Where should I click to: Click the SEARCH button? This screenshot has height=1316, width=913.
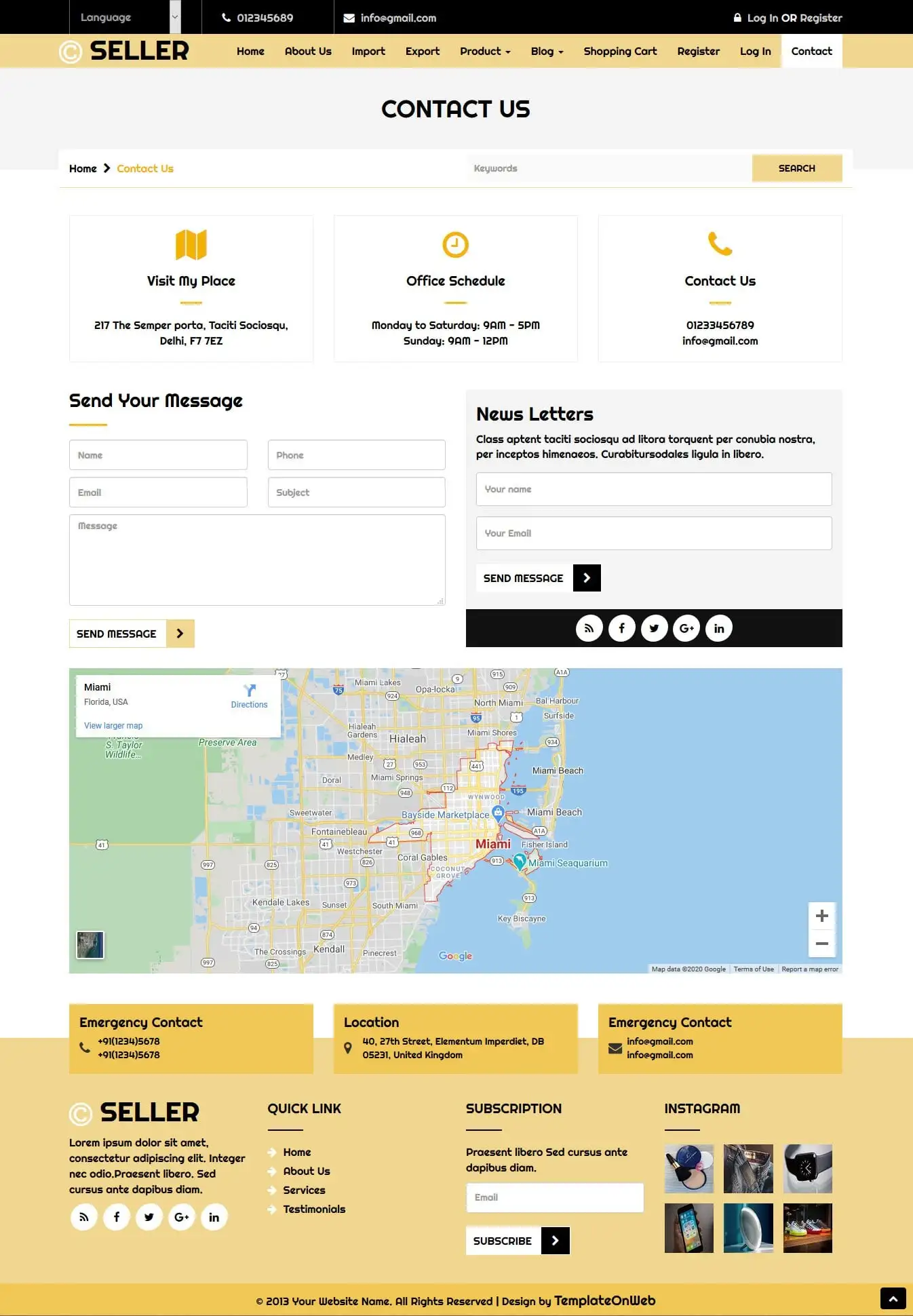(x=797, y=168)
